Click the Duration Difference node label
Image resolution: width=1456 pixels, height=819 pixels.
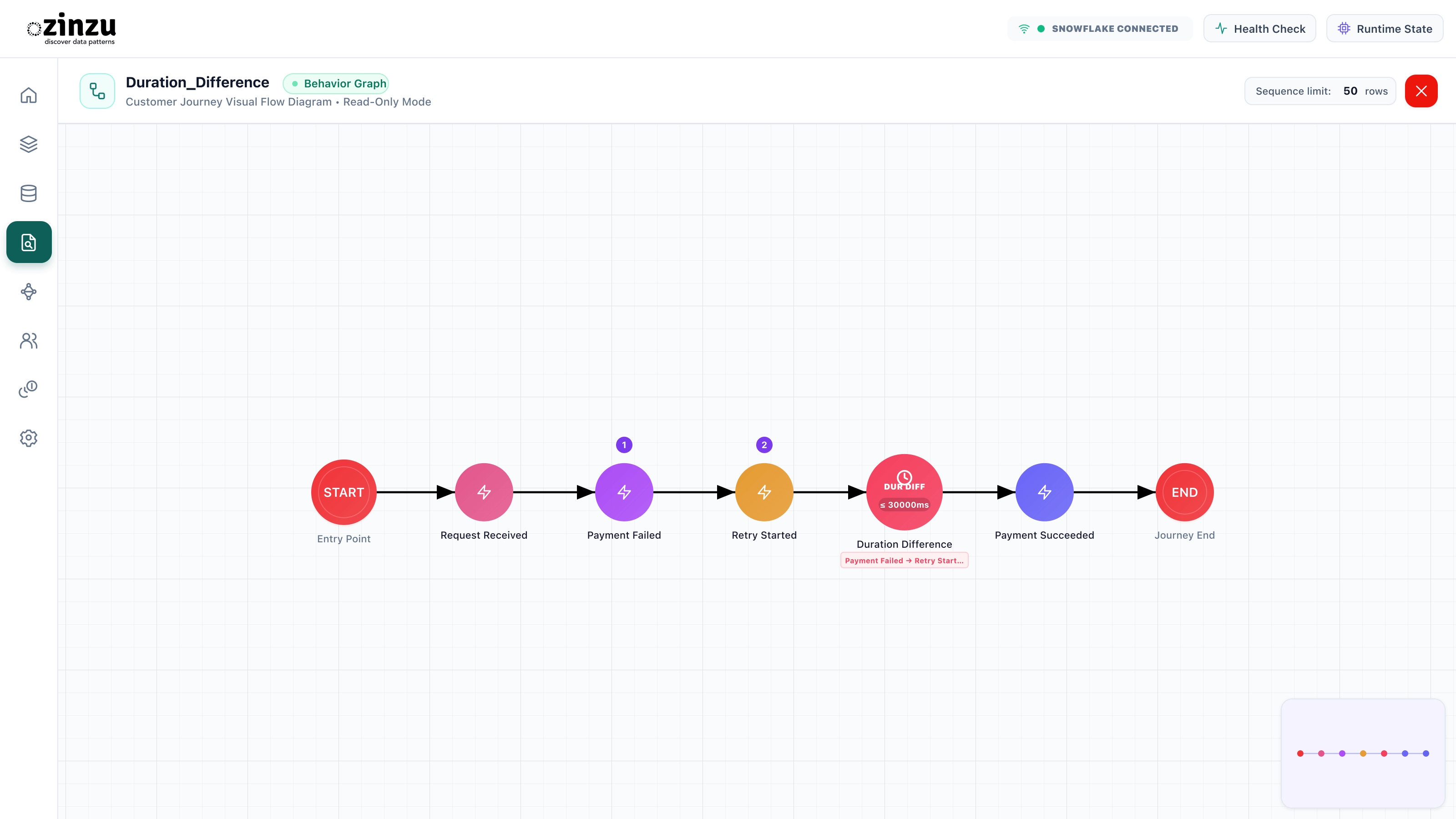click(905, 544)
